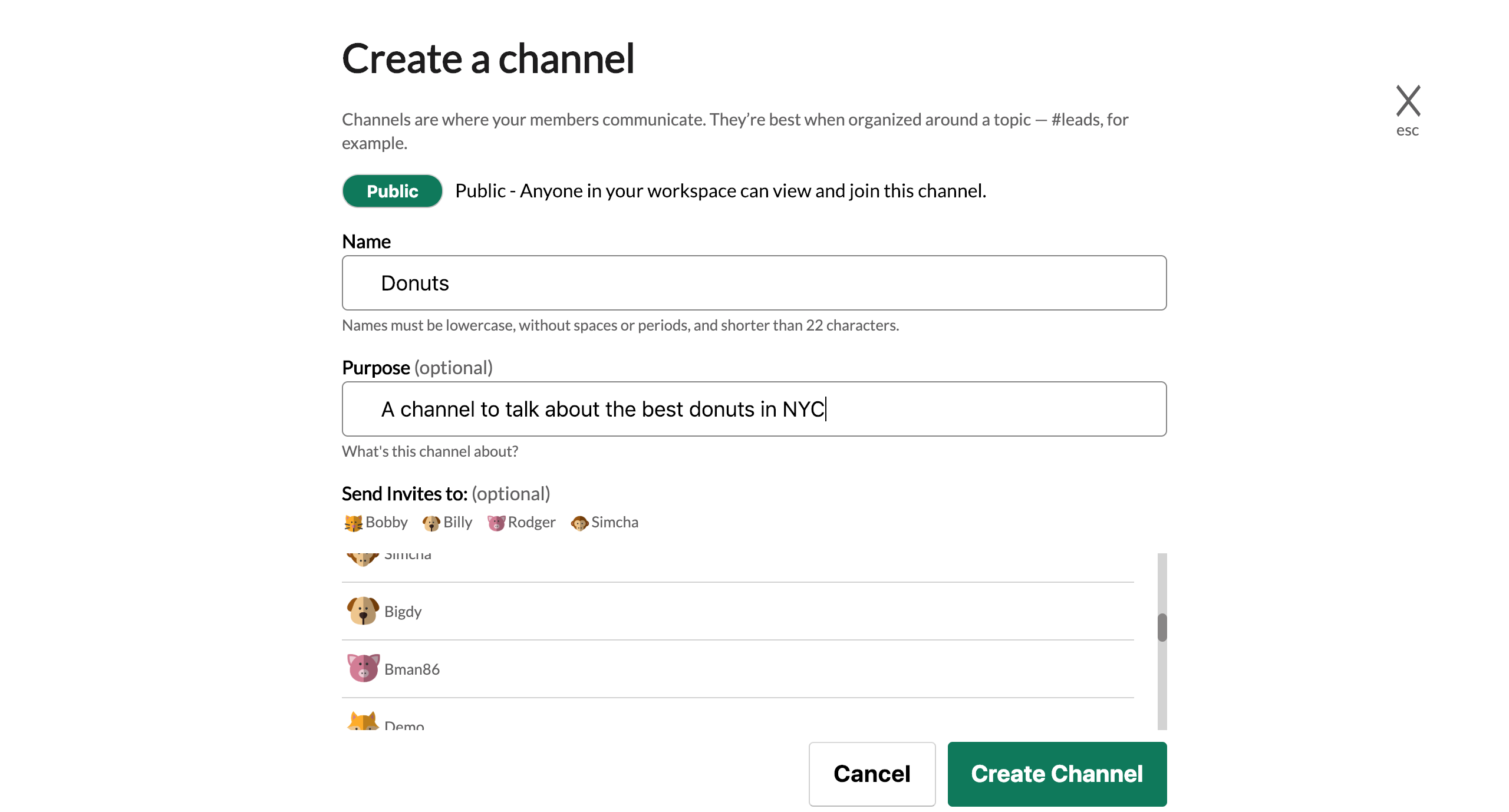Click the Demo fox avatar in list
1509x812 pixels.
pyautogui.click(x=363, y=722)
